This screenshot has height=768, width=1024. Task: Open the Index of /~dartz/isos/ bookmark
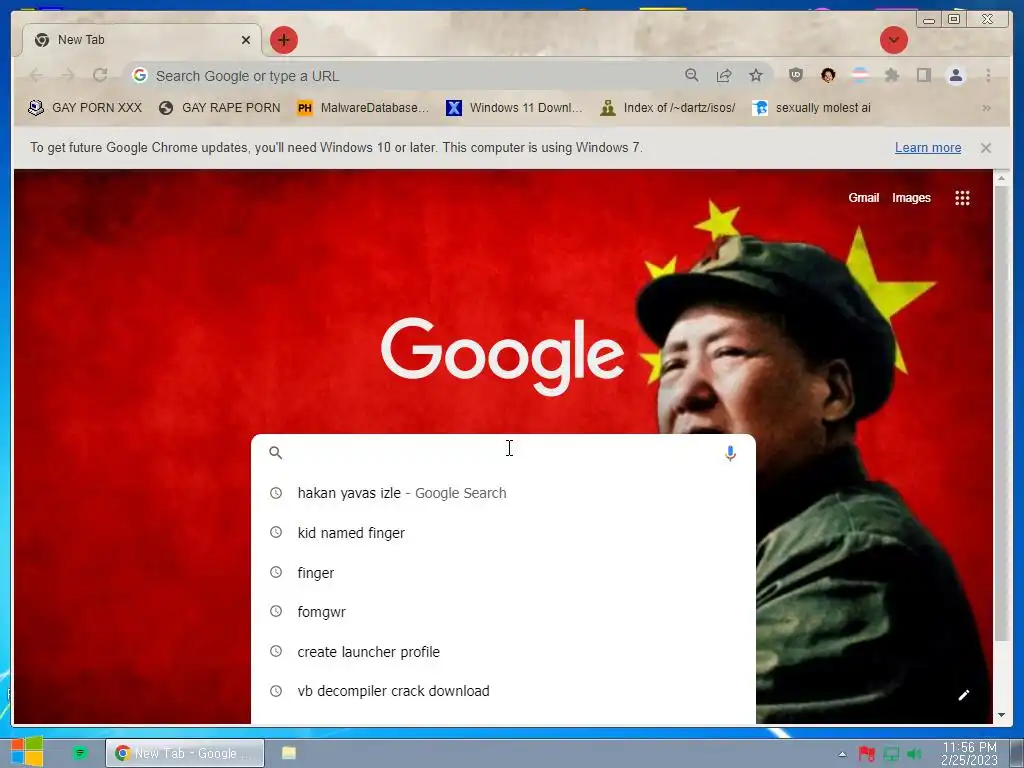coord(668,108)
